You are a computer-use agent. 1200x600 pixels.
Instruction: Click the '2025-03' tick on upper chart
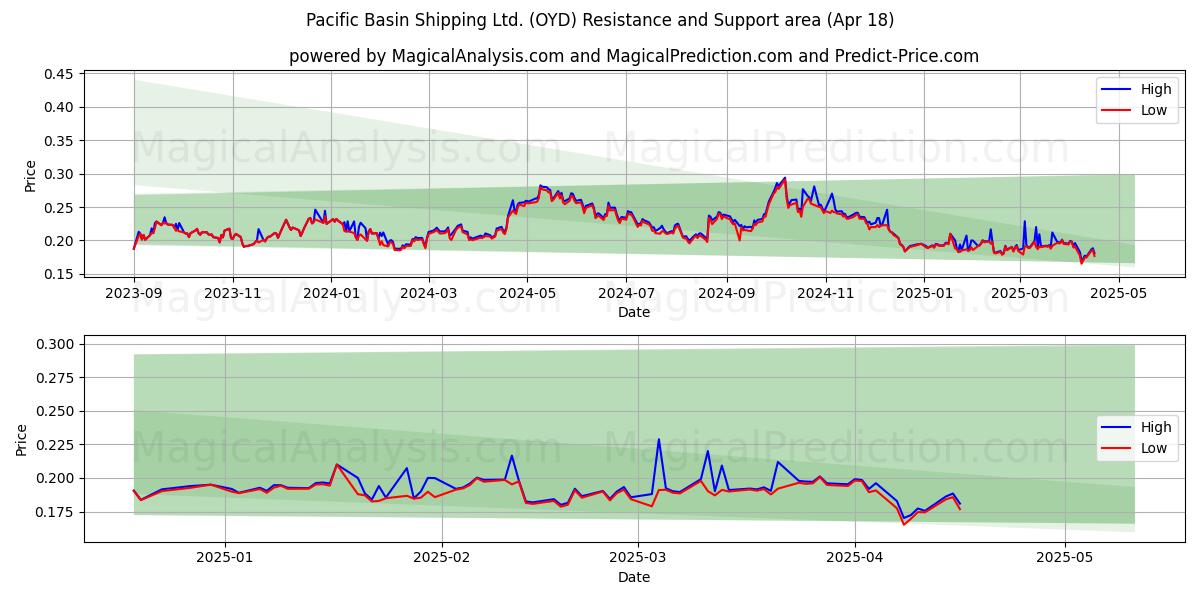tap(1019, 294)
